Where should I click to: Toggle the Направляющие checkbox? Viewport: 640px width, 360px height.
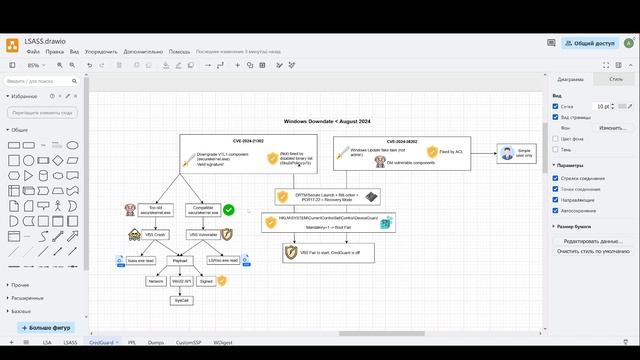pos(555,200)
